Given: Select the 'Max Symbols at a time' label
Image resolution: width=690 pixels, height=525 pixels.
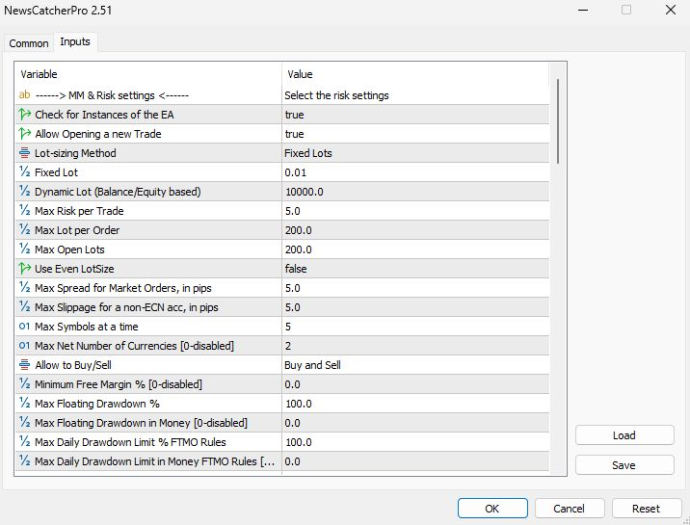Looking at the screenshot, I should (x=86, y=326).
